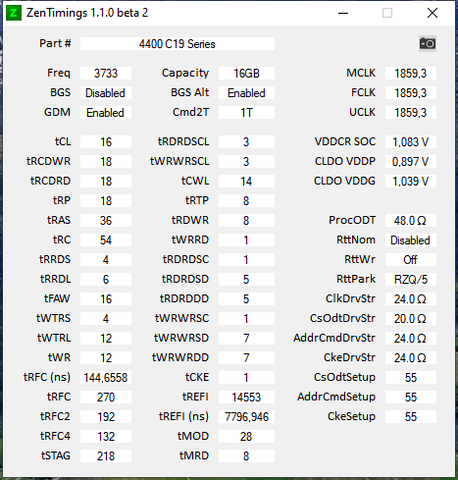
Task: Click the Freq value 3733
Action: [x=106, y=73]
